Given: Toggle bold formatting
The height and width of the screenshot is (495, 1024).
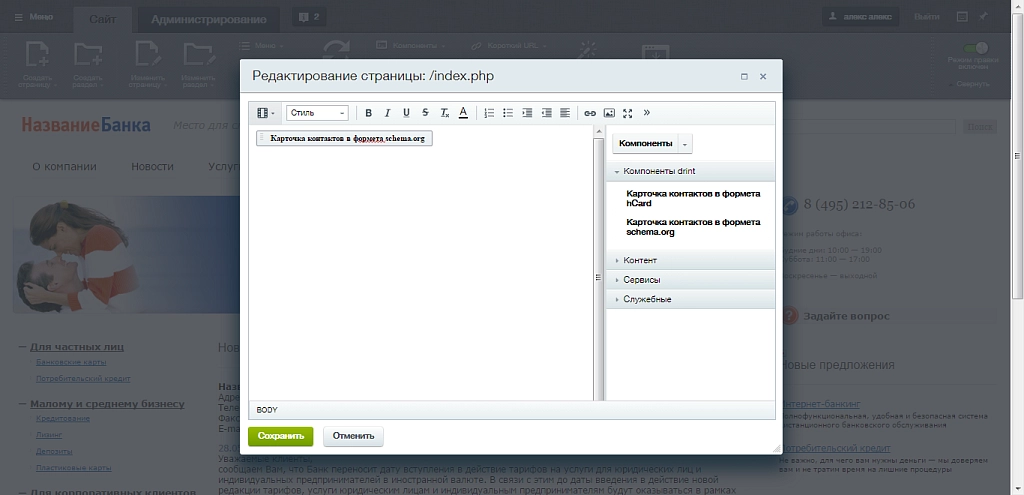Looking at the screenshot, I should click(368, 113).
